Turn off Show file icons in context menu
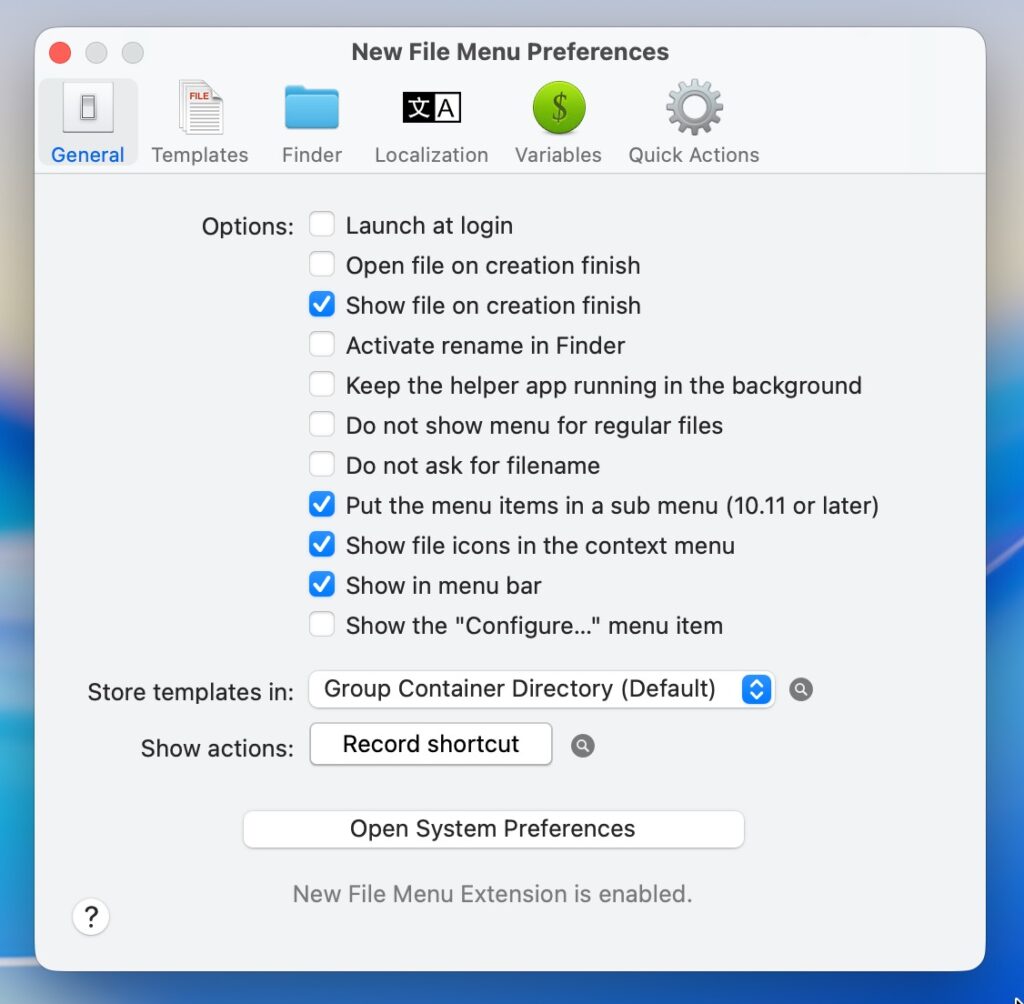This screenshot has width=1024, height=1004. point(322,545)
